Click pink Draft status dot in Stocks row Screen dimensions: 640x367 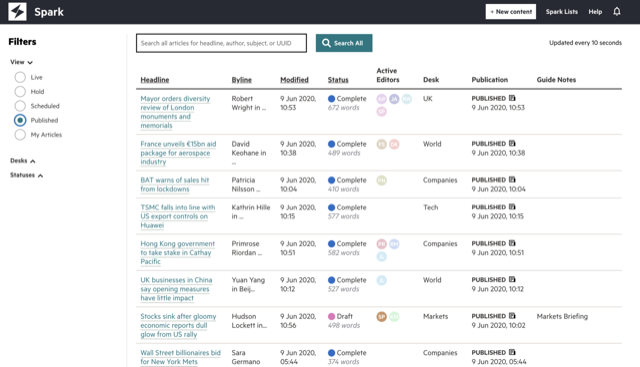[331, 316]
